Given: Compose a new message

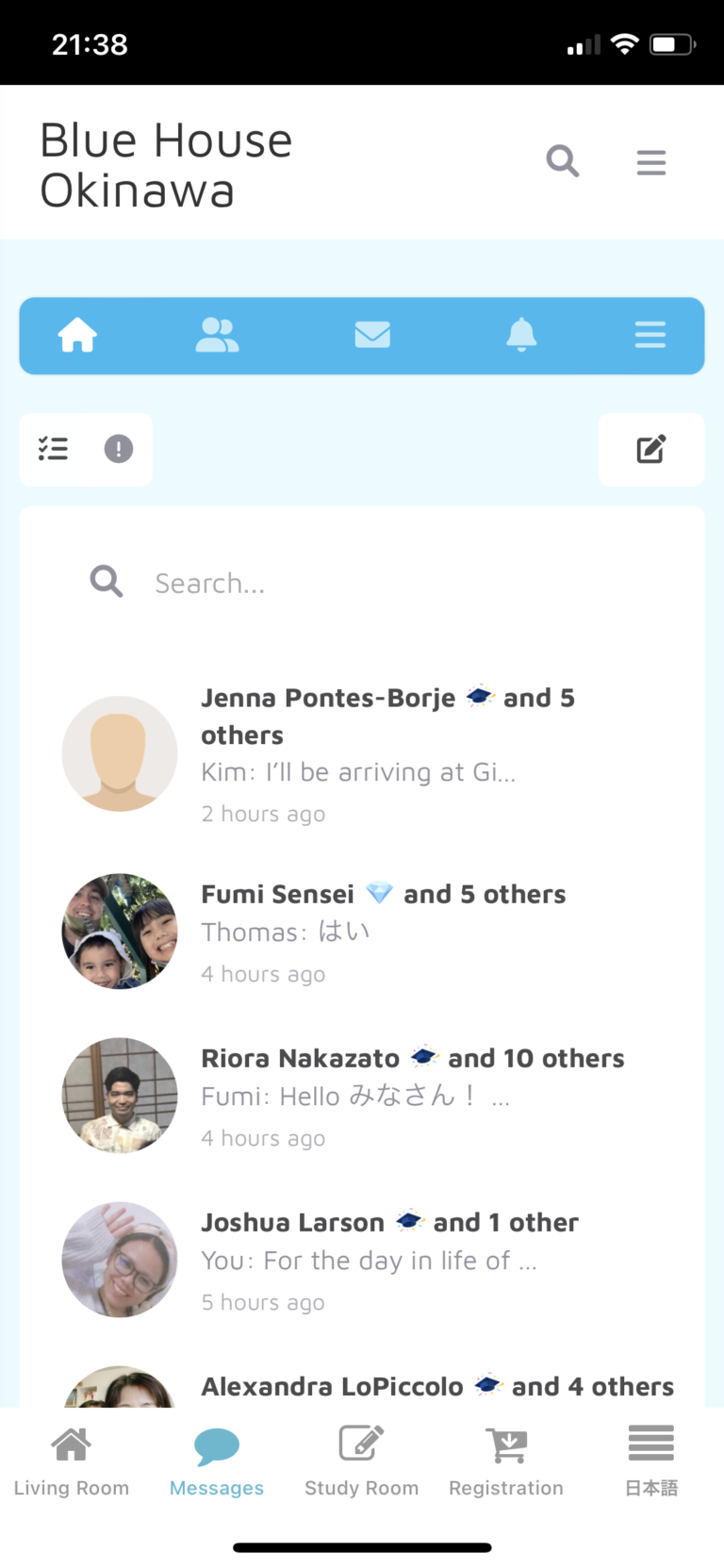Looking at the screenshot, I should (x=650, y=449).
